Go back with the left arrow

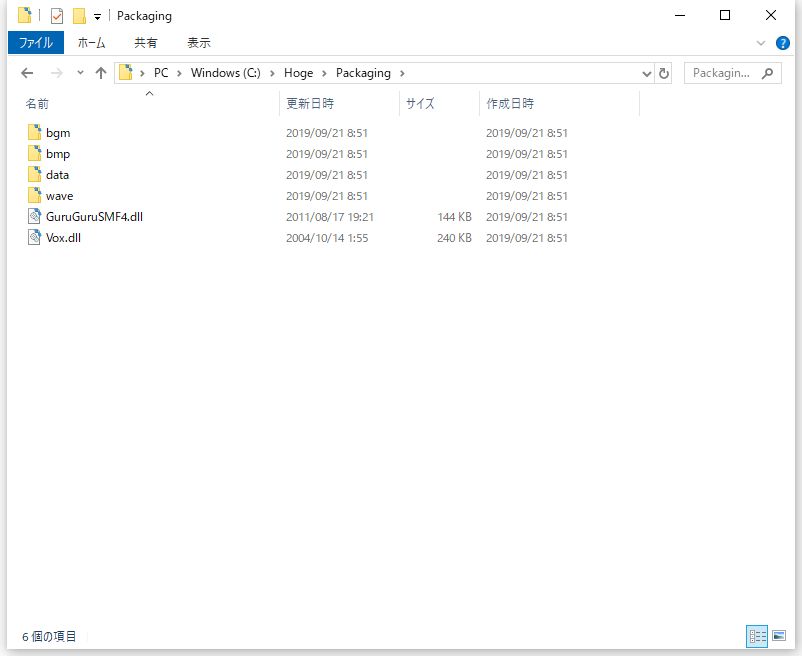tap(27, 73)
